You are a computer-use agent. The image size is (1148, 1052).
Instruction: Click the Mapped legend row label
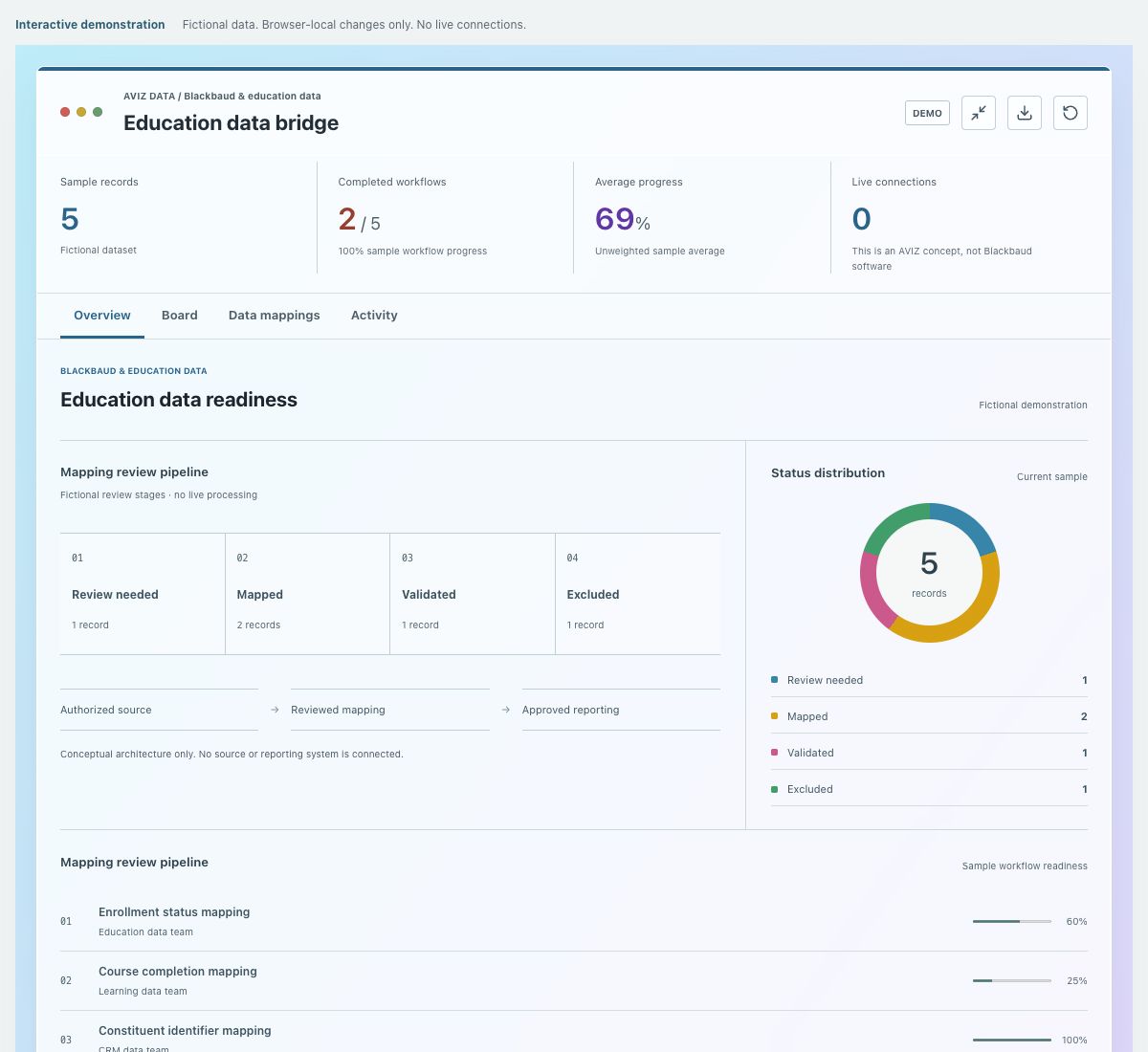807,716
